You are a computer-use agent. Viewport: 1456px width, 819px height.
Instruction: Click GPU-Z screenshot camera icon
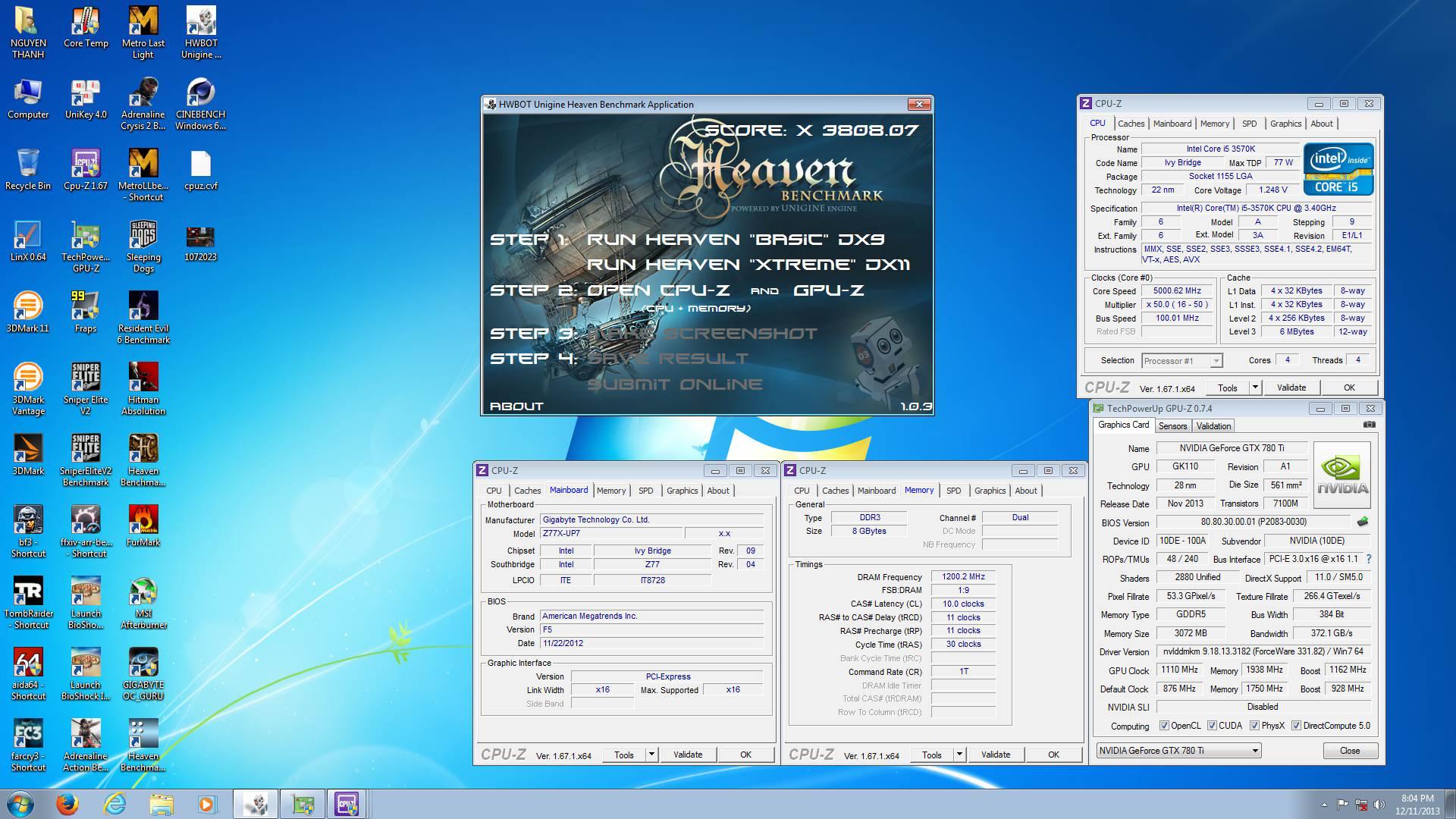point(1370,425)
